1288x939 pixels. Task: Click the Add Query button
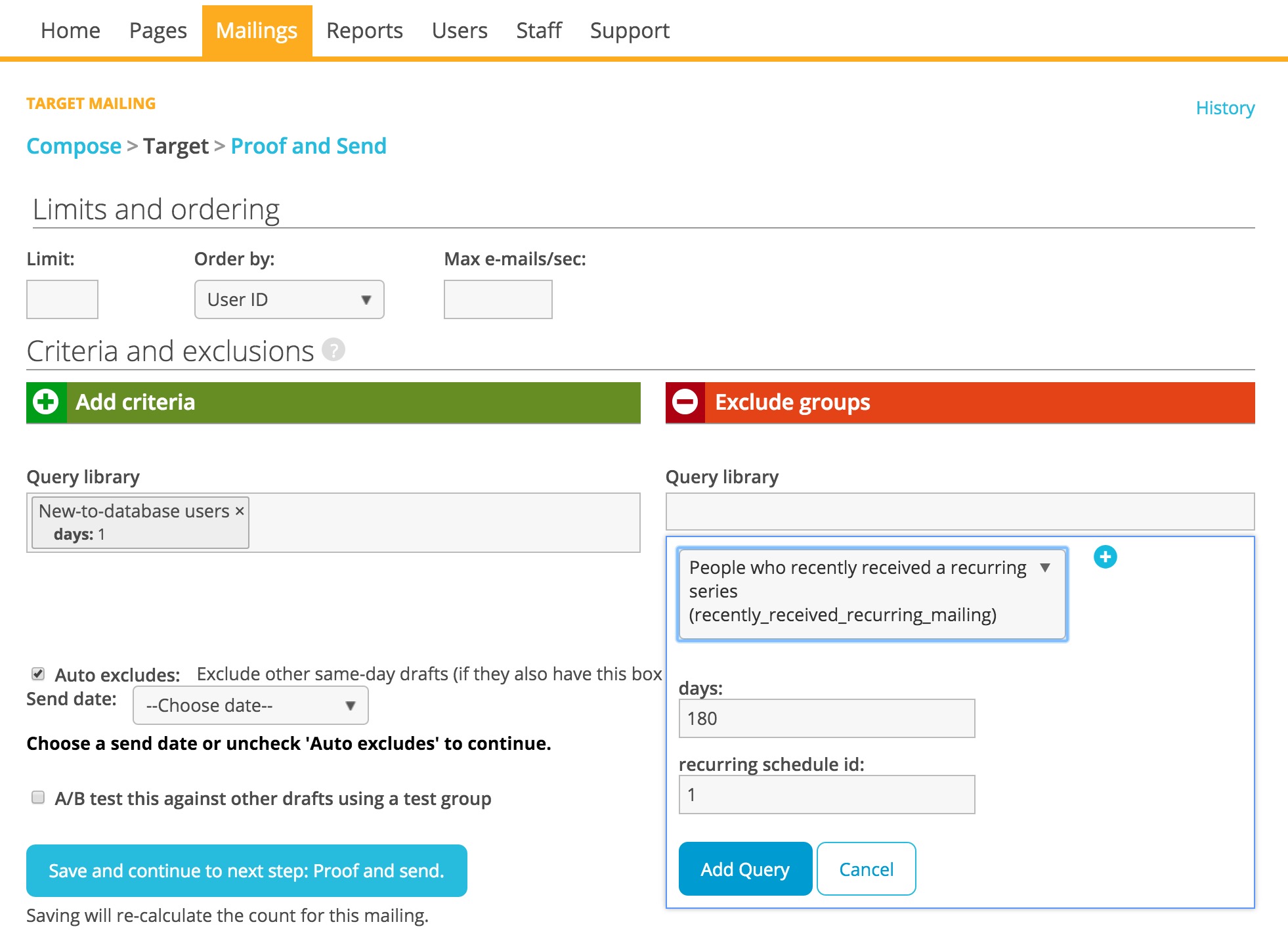743,867
